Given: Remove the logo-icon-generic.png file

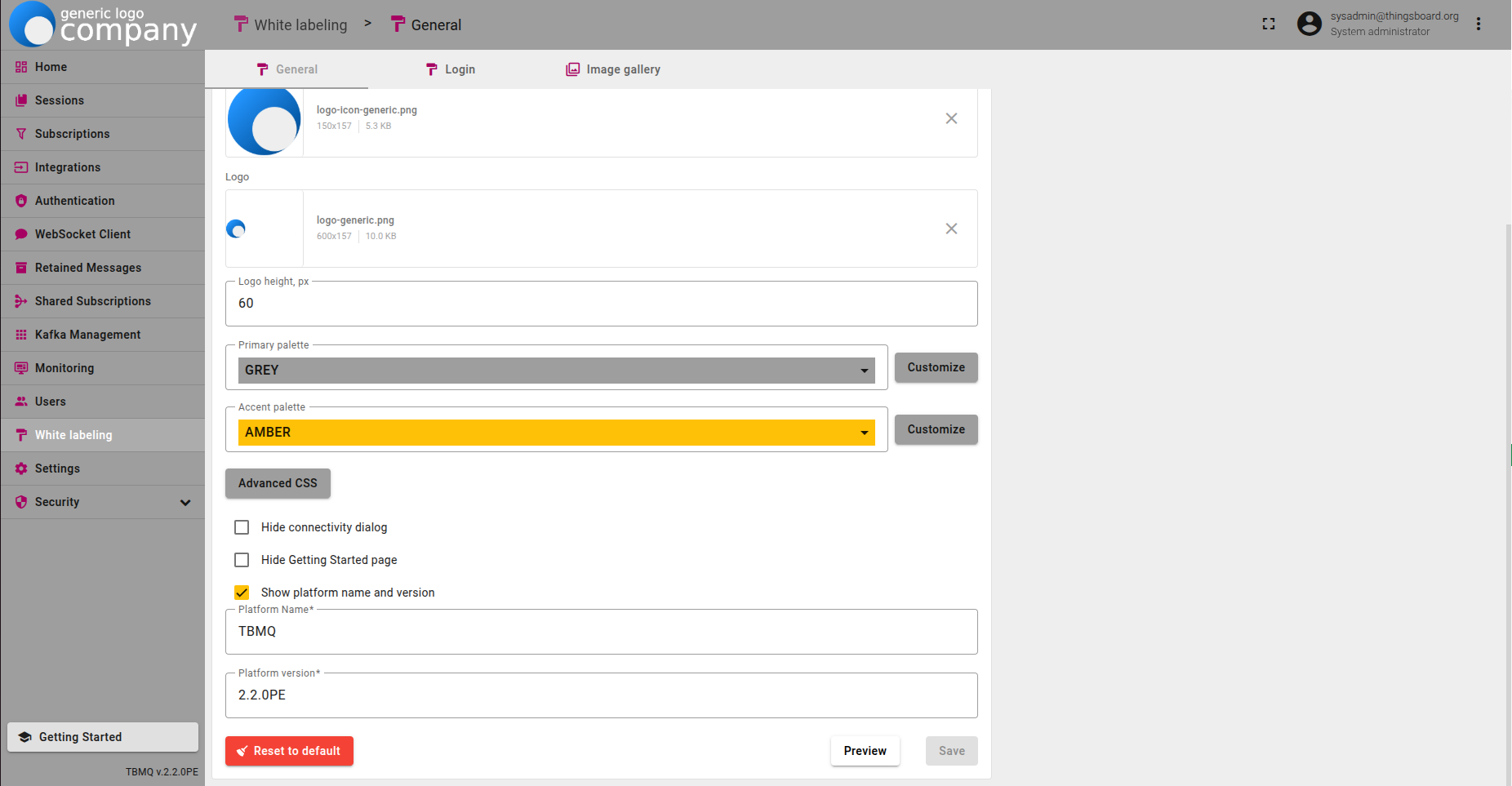Looking at the screenshot, I should point(951,118).
